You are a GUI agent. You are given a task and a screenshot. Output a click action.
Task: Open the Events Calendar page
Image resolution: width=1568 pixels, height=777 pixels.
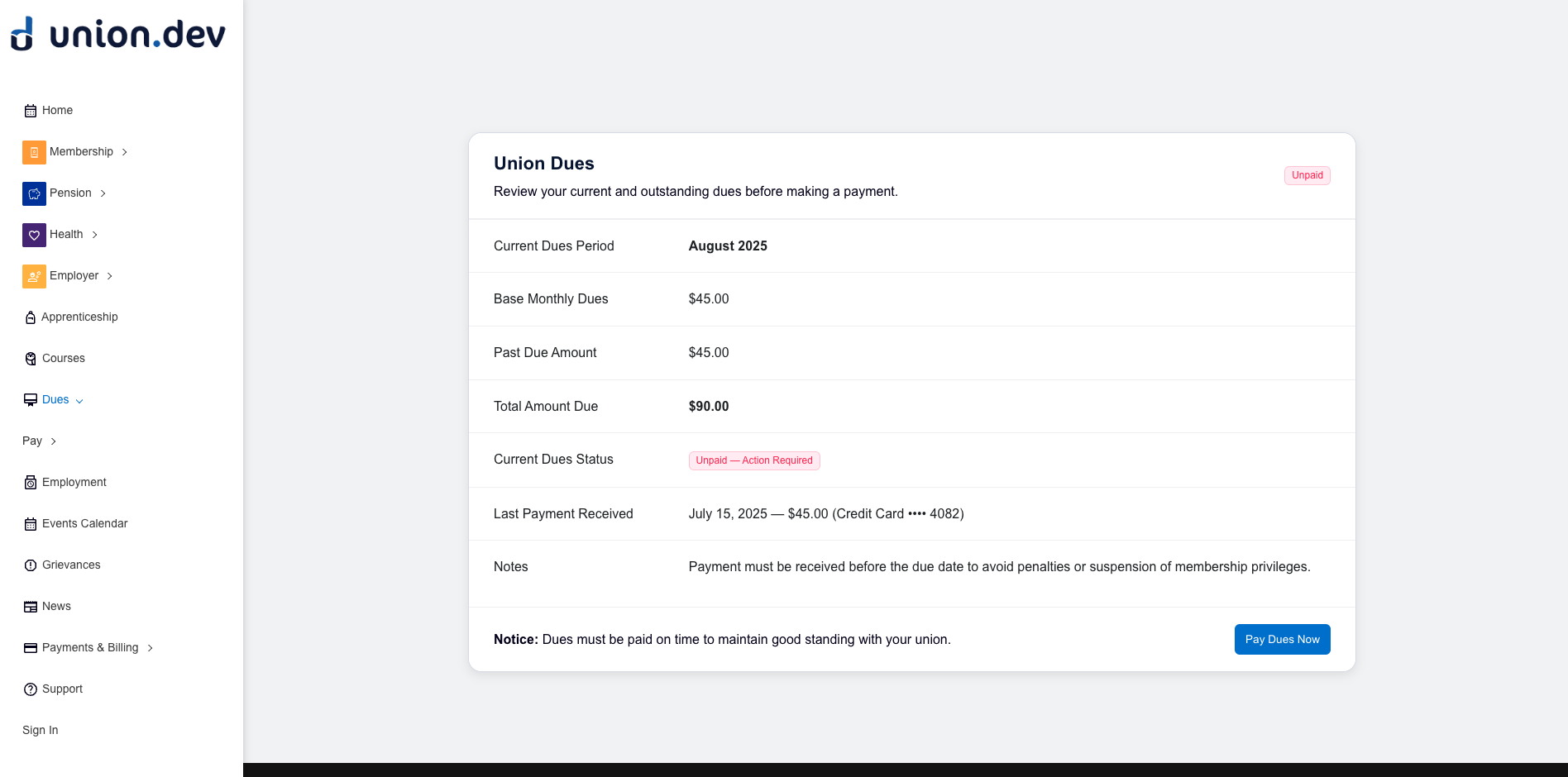point(84,523)
